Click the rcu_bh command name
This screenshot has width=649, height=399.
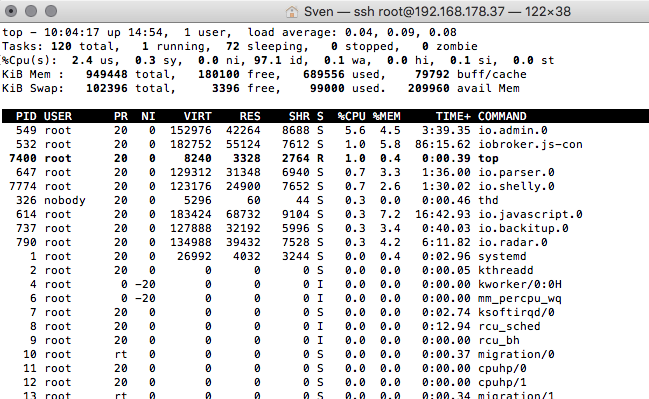click(499, 341)
